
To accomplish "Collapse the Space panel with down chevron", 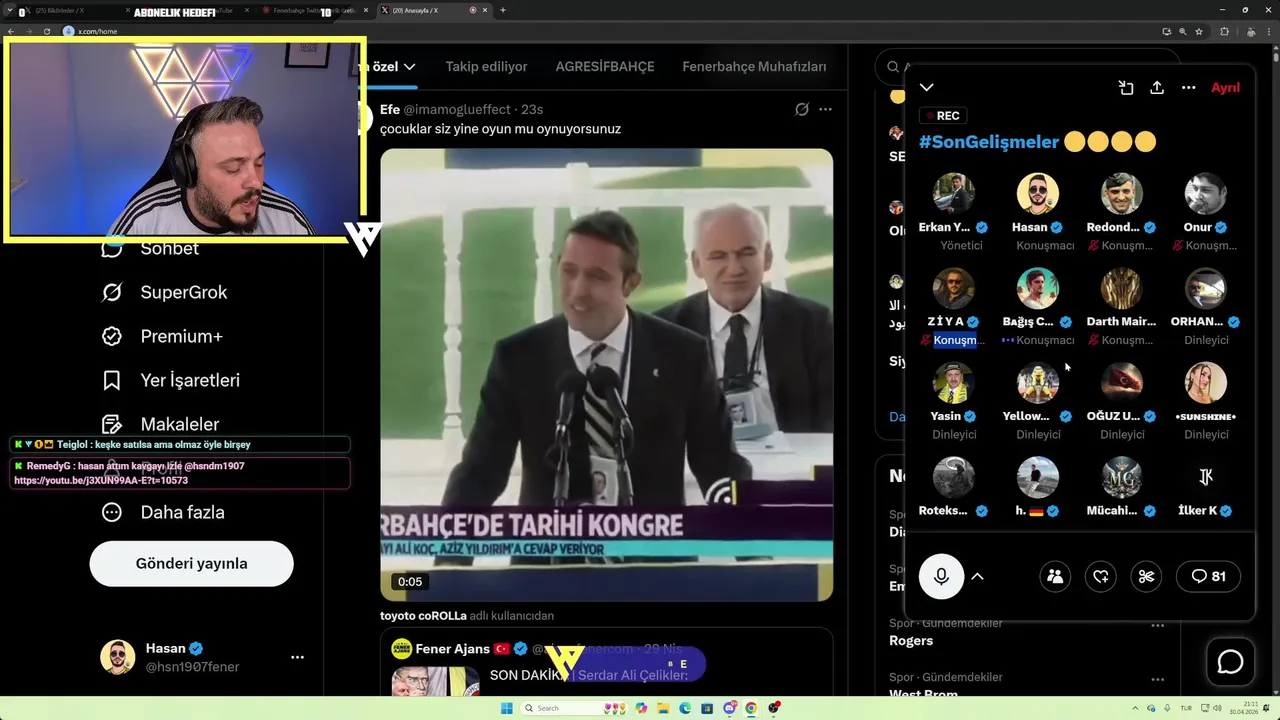I will pyautogui.click(x=927, y=88).
